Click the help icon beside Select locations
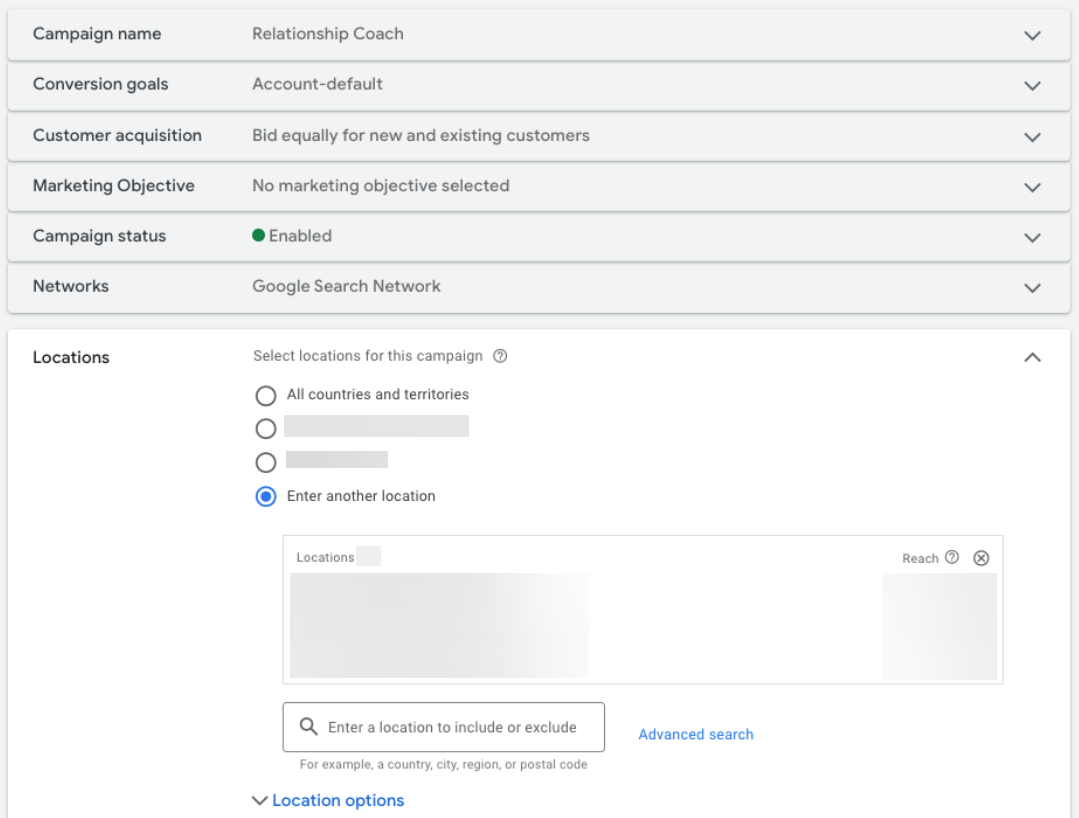 click(x=501, y=356)
